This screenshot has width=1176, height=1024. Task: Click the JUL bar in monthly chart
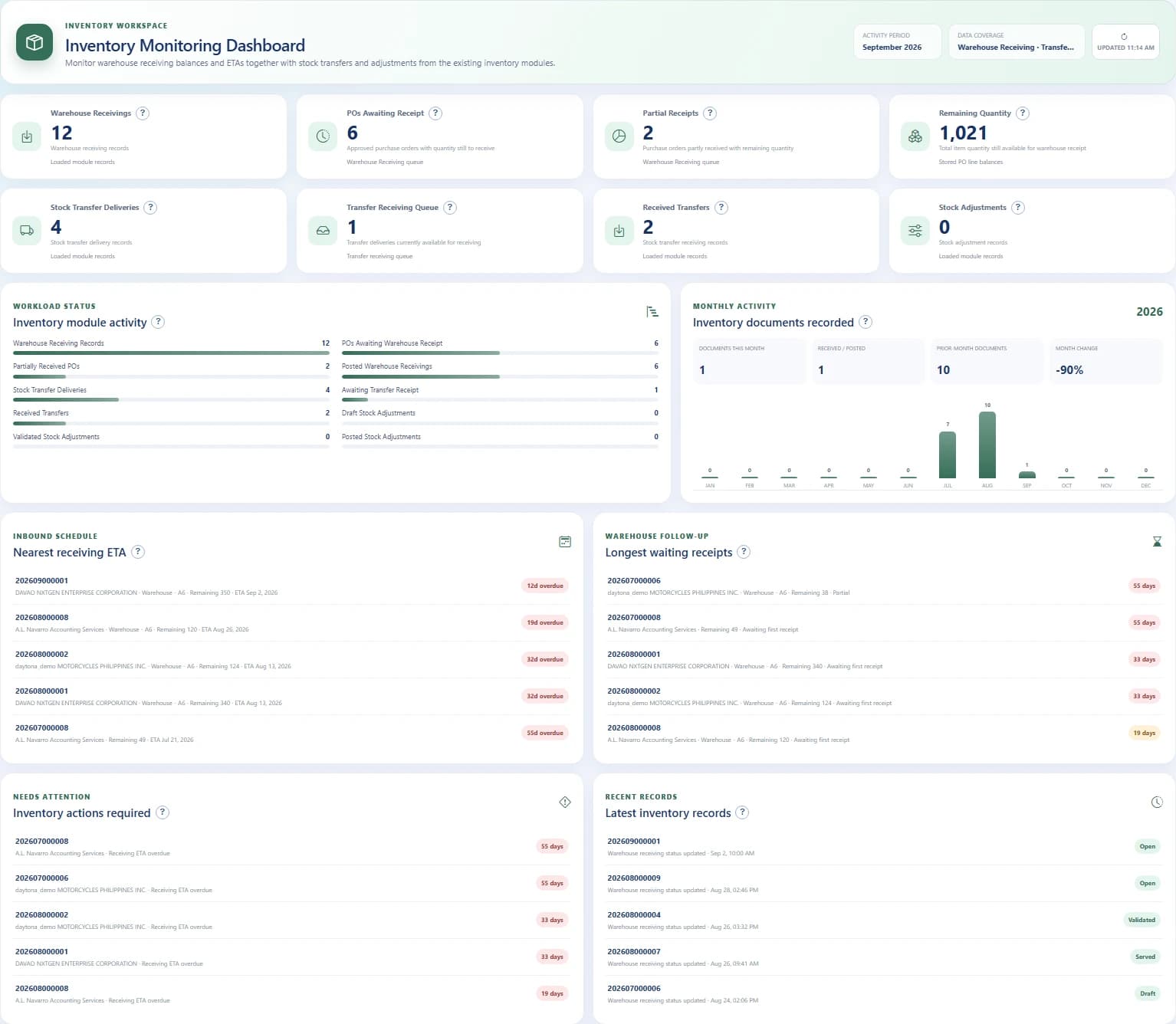pos(948,455)
